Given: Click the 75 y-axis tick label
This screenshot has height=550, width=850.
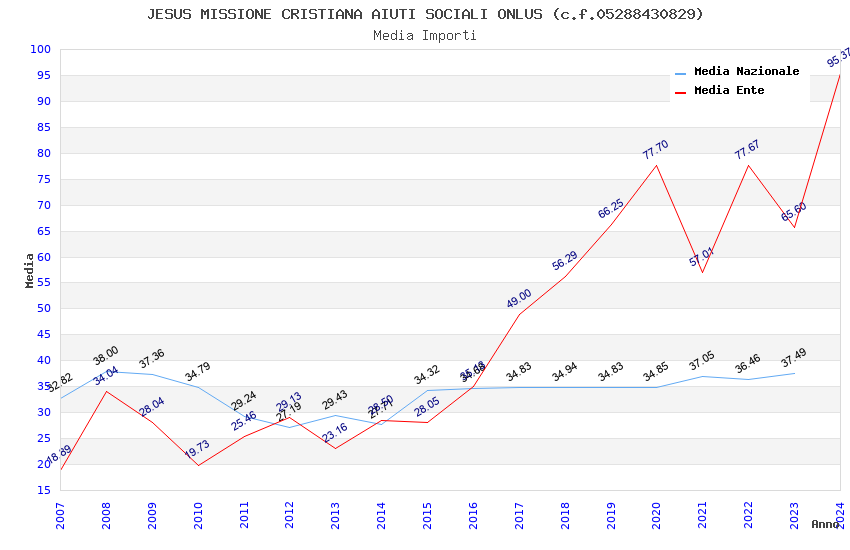Looking at the screenshot, I should pos(43,179).
